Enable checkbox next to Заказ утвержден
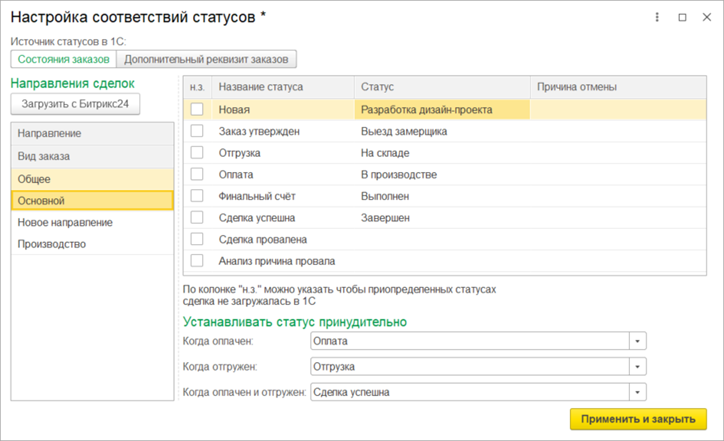This screenshot has height=441, width=724. [197, 130]
